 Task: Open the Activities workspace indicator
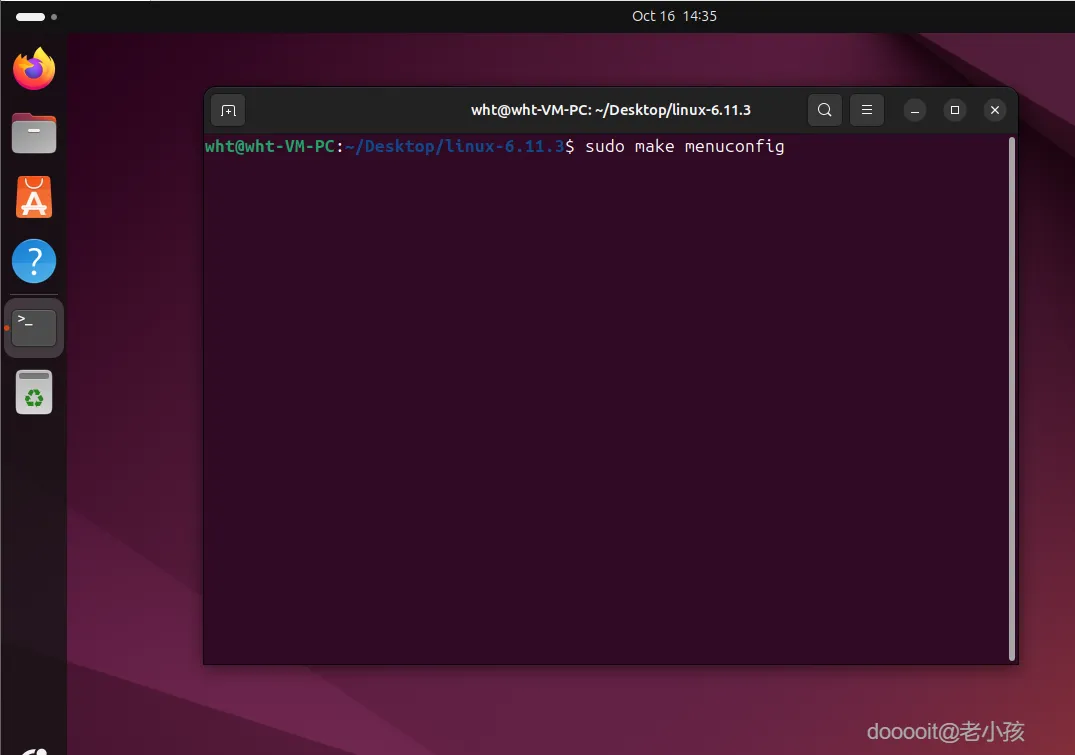(x=36, y=16)
